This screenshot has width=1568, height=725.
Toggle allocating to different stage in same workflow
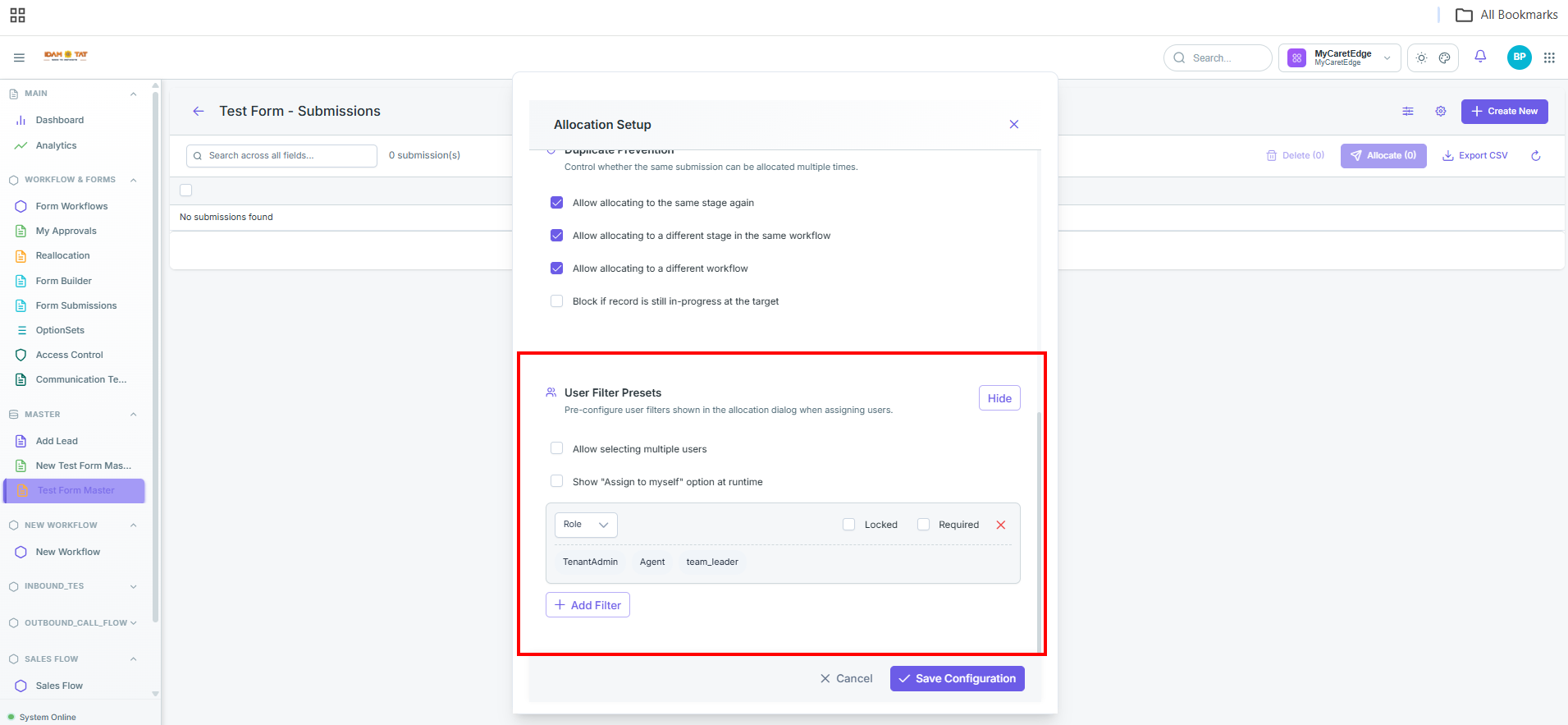pos(556,235)
